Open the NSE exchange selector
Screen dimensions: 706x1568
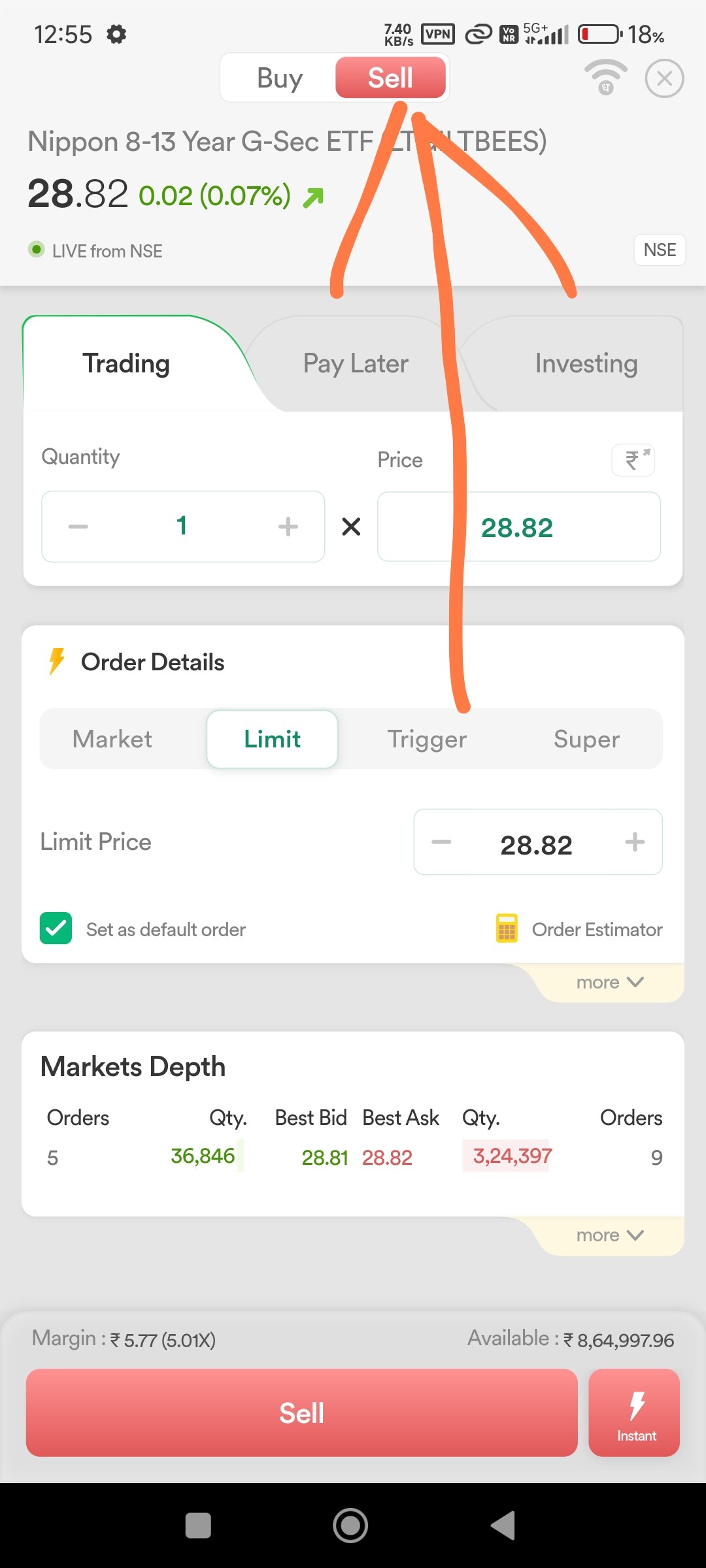pos(659,250)
